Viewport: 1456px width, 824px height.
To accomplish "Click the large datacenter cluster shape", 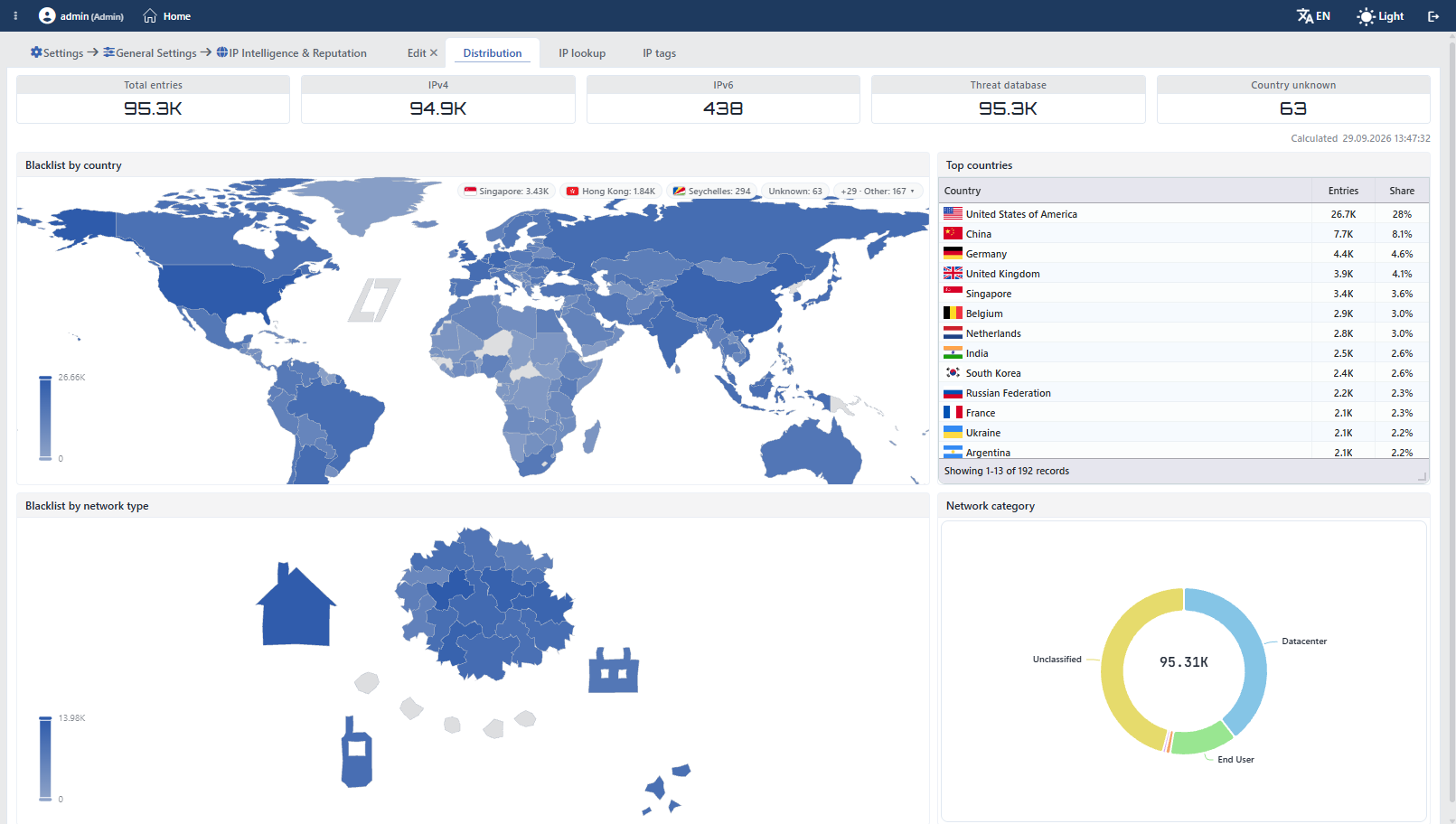I will (485, 604).
